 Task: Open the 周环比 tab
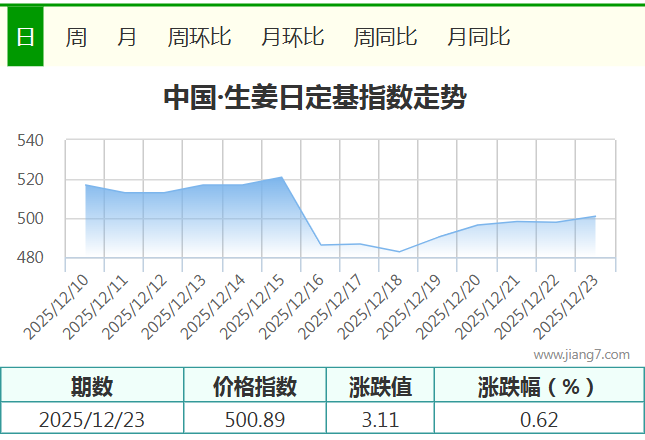199,37
